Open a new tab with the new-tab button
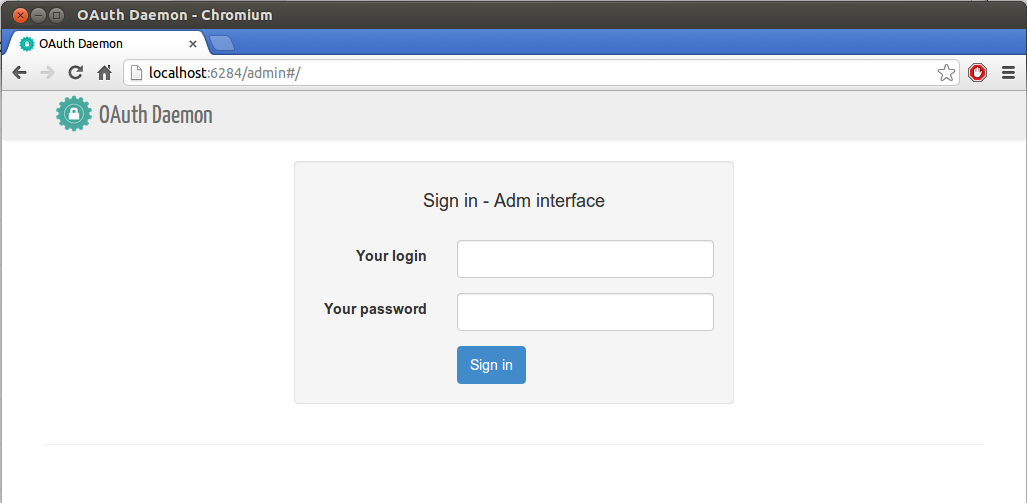 [x=222, y=44]
